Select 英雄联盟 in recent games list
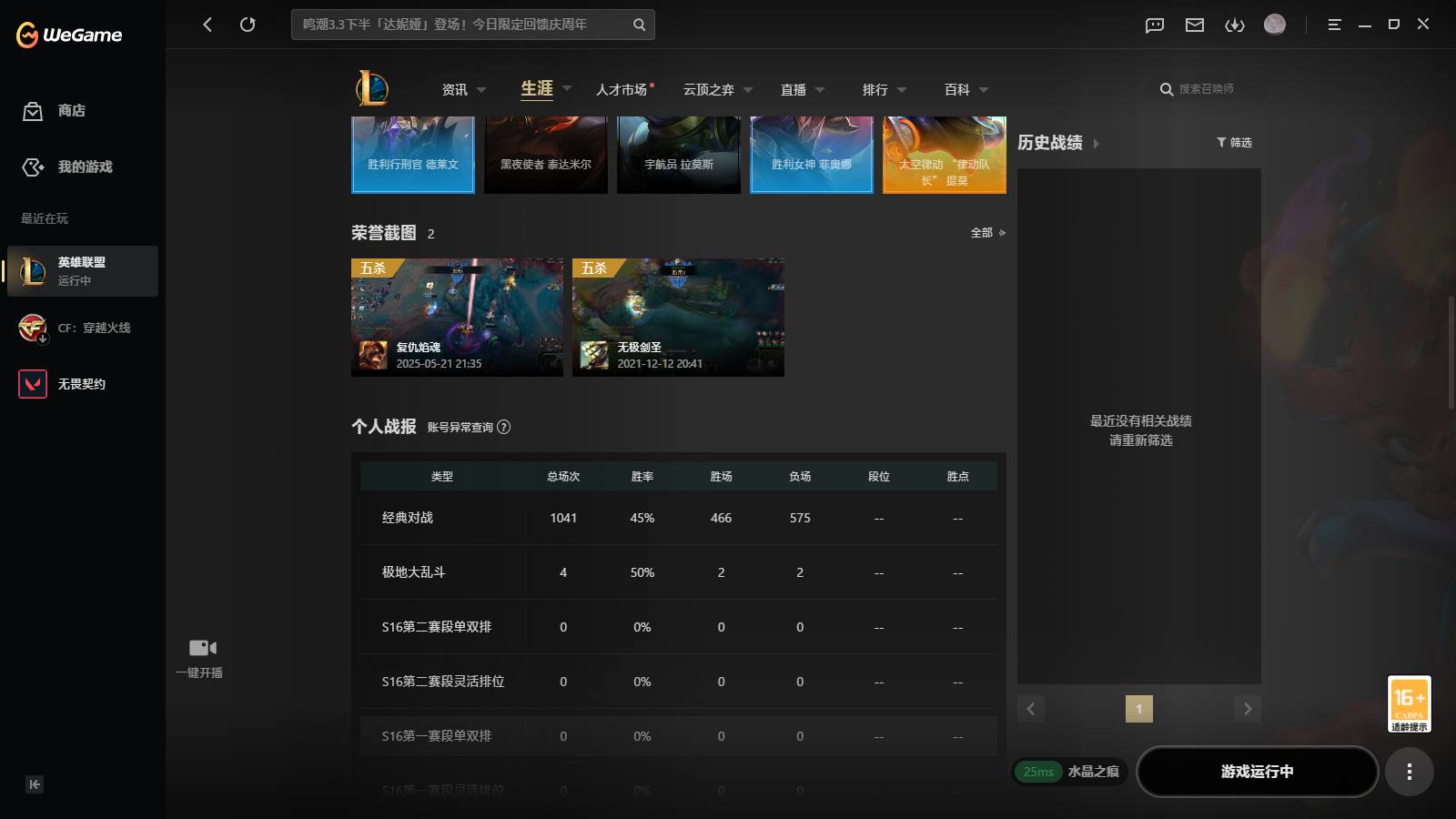Viewport: 1456px width, 819px height. (x=83, y=271)
